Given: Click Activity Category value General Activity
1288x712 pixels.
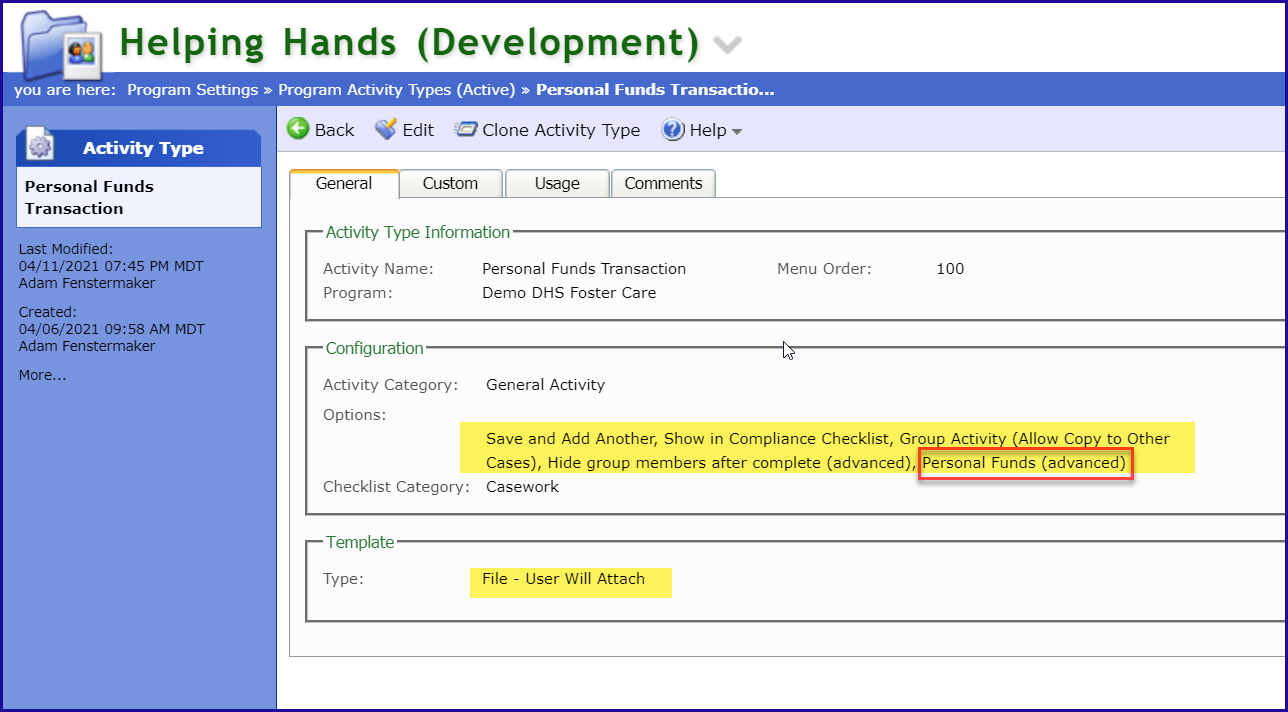Looking at the screenshot, I should (545, 384).
